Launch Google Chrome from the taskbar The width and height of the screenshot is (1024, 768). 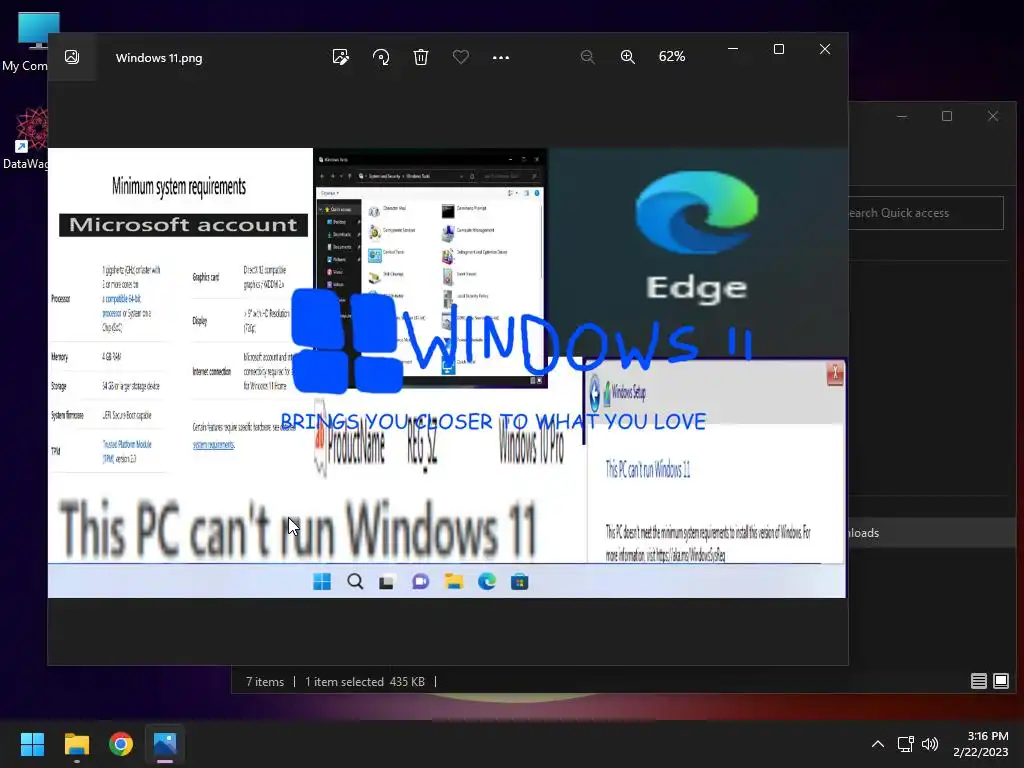(121, 744)
